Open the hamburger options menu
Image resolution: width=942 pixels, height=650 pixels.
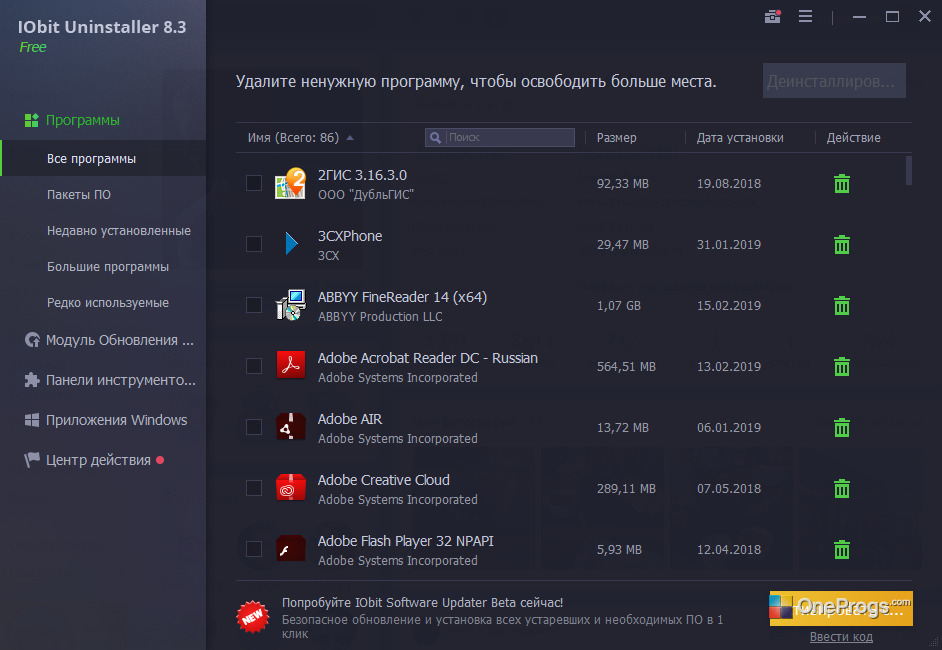(806, 16)
